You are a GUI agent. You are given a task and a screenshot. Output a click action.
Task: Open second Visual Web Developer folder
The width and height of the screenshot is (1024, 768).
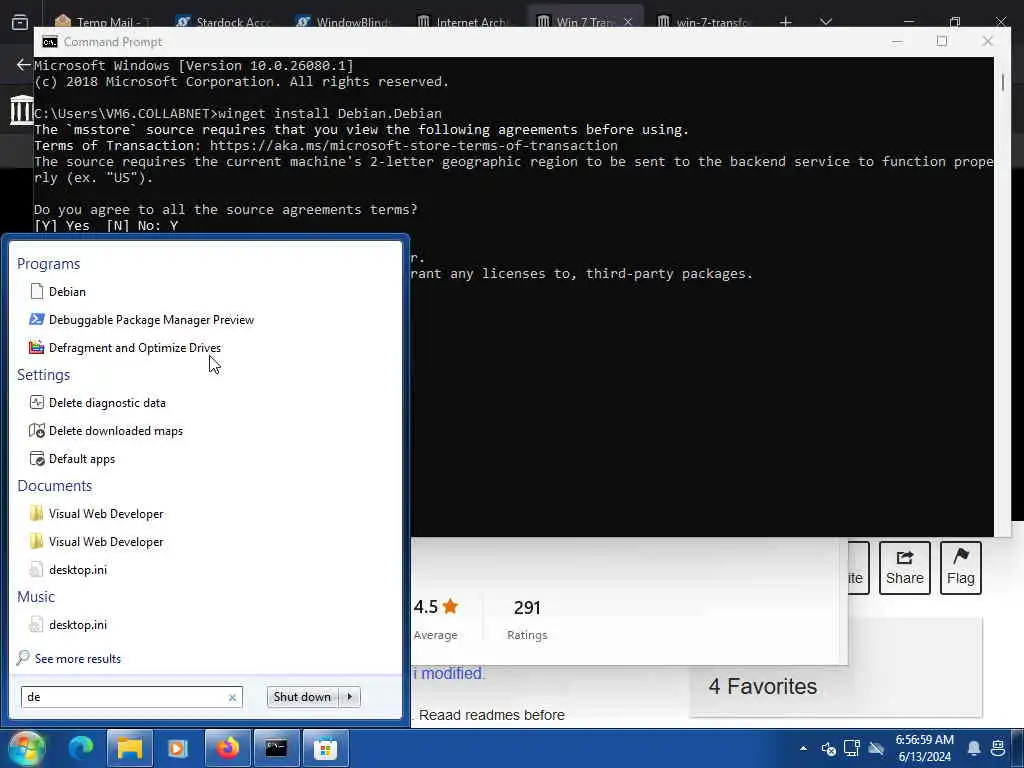click(x=97, y=542)
